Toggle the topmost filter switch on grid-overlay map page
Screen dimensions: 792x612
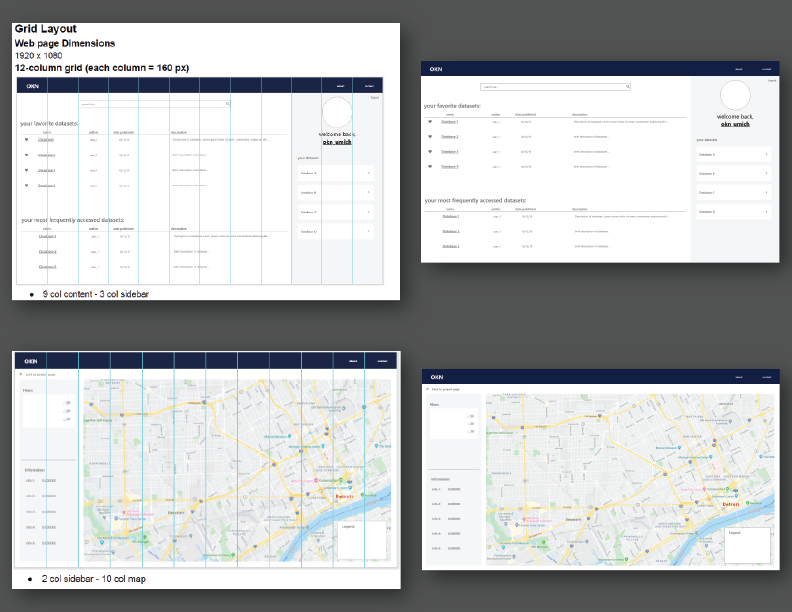tap(67, 402)
